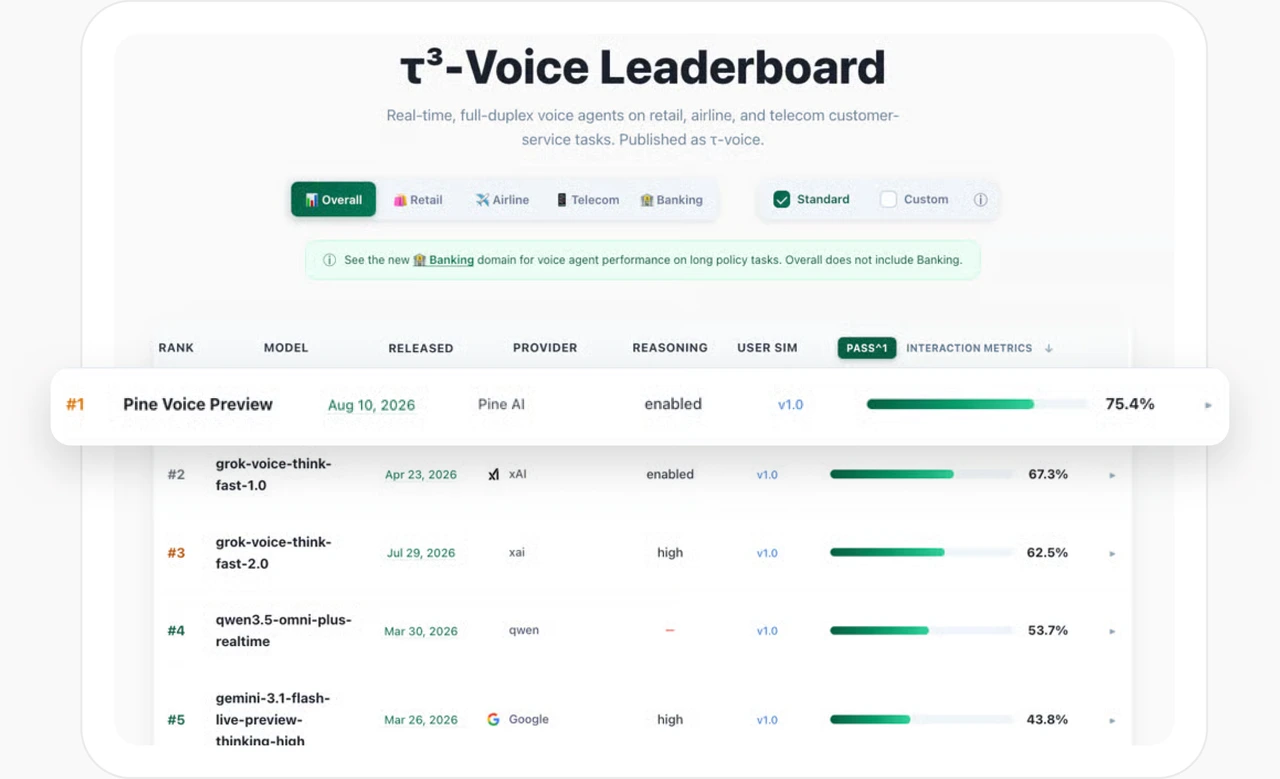Click the τ³-Voice Leaderboard heading
The width and height of the screenshot is (1280, 779).
pyautogui.click(x=642, y=68)
